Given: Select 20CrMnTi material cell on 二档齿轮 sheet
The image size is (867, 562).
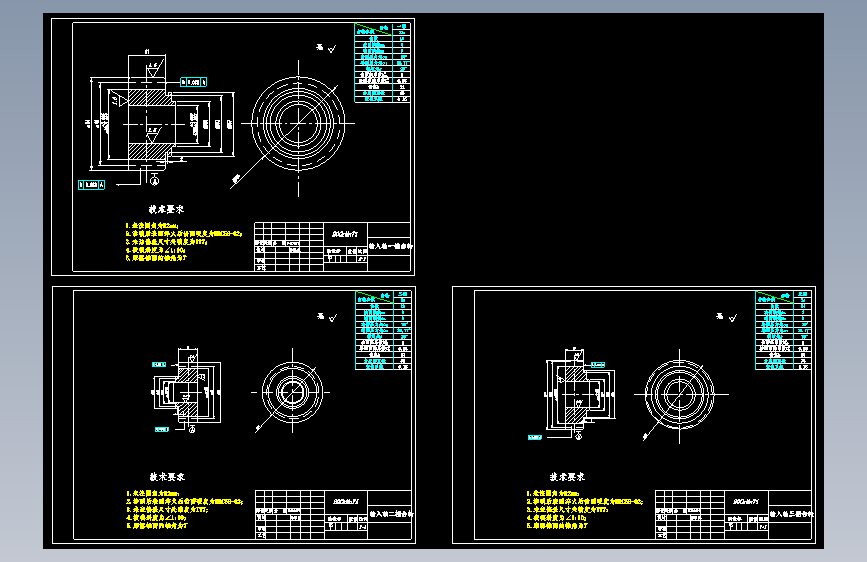Looking at the screenshot, I should tap(346, 502).
